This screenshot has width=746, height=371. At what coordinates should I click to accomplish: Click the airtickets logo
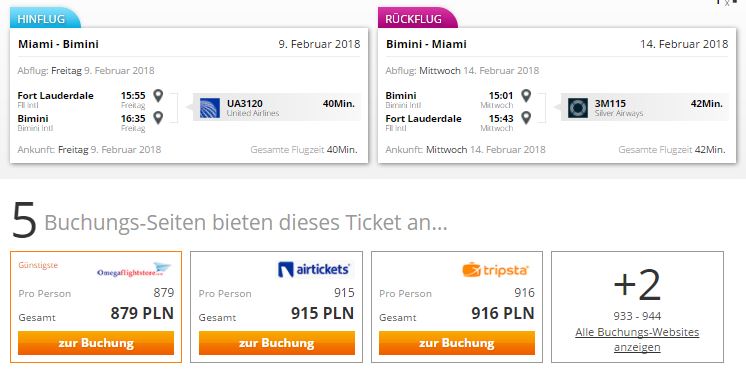click(314, 270)
